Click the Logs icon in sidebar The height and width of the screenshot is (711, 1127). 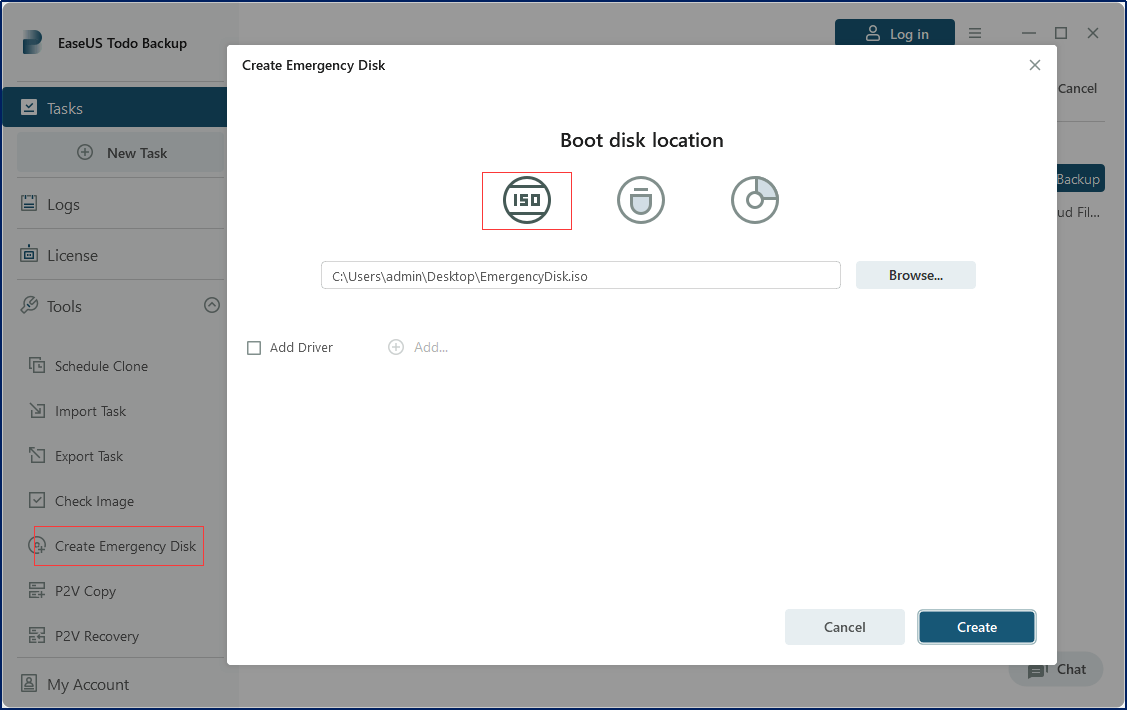click(x=29, y=203)
